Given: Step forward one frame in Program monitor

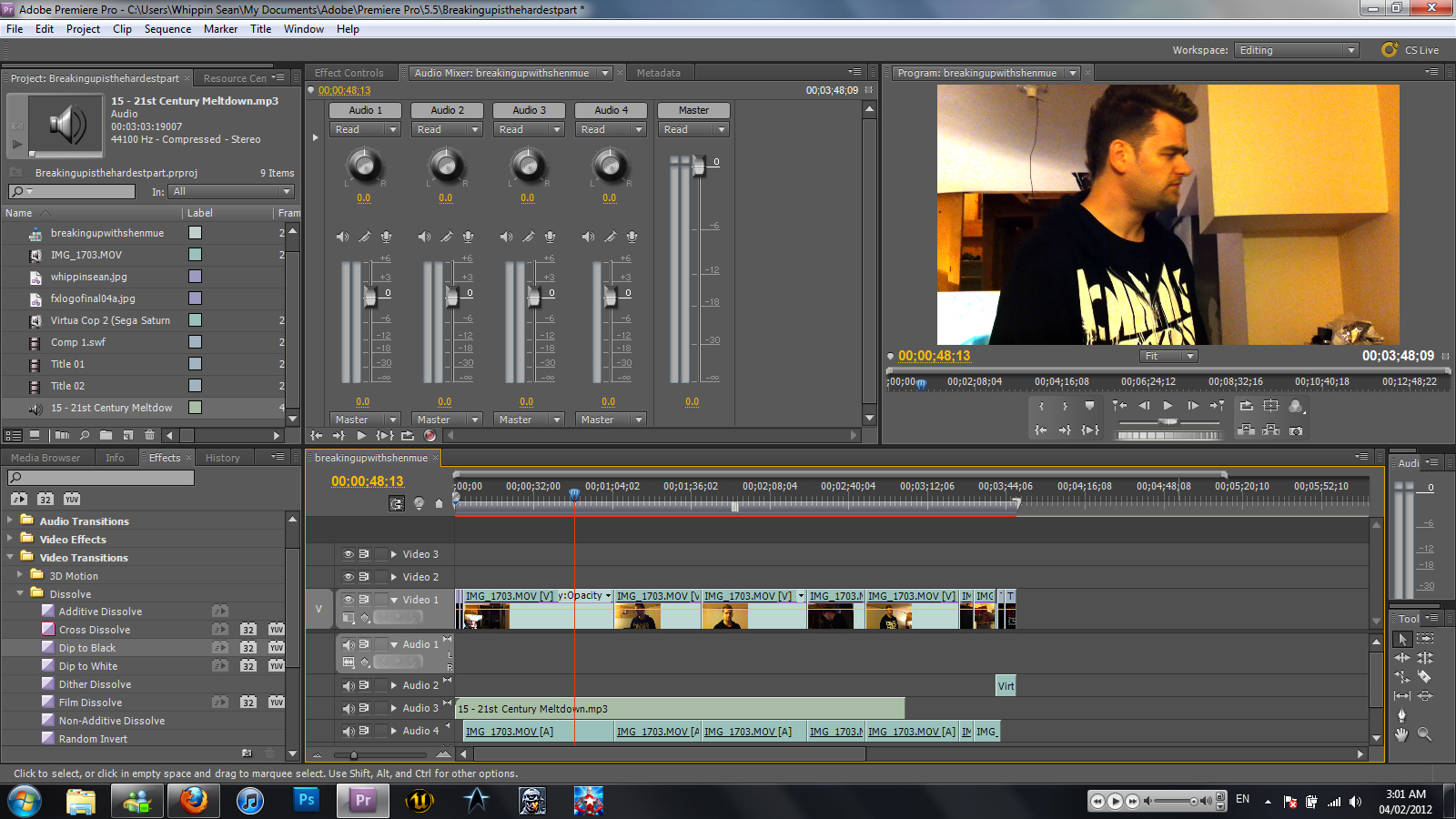Looking at the screenshot, I should 1192,406.
